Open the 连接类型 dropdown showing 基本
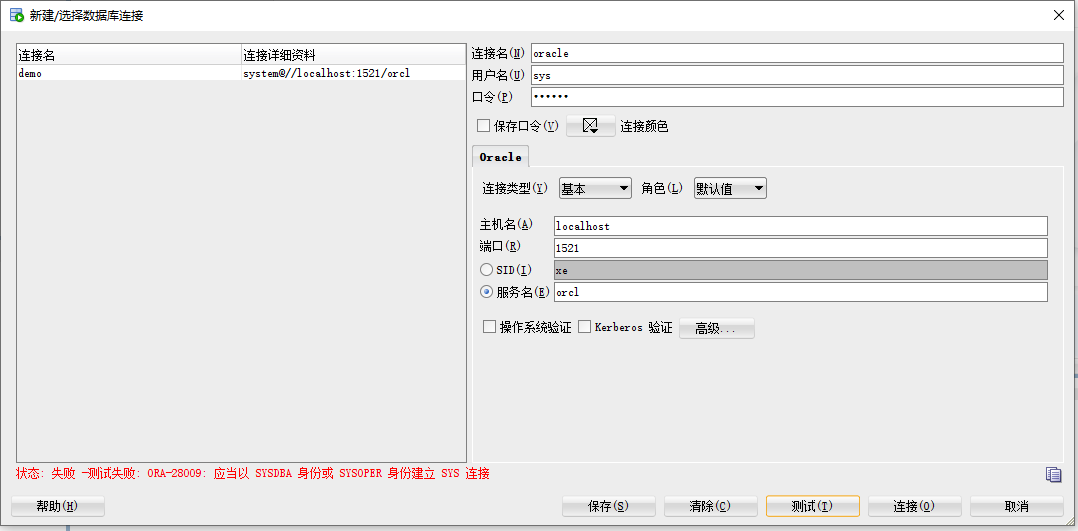1078x531 pixels. coord(595,188)
